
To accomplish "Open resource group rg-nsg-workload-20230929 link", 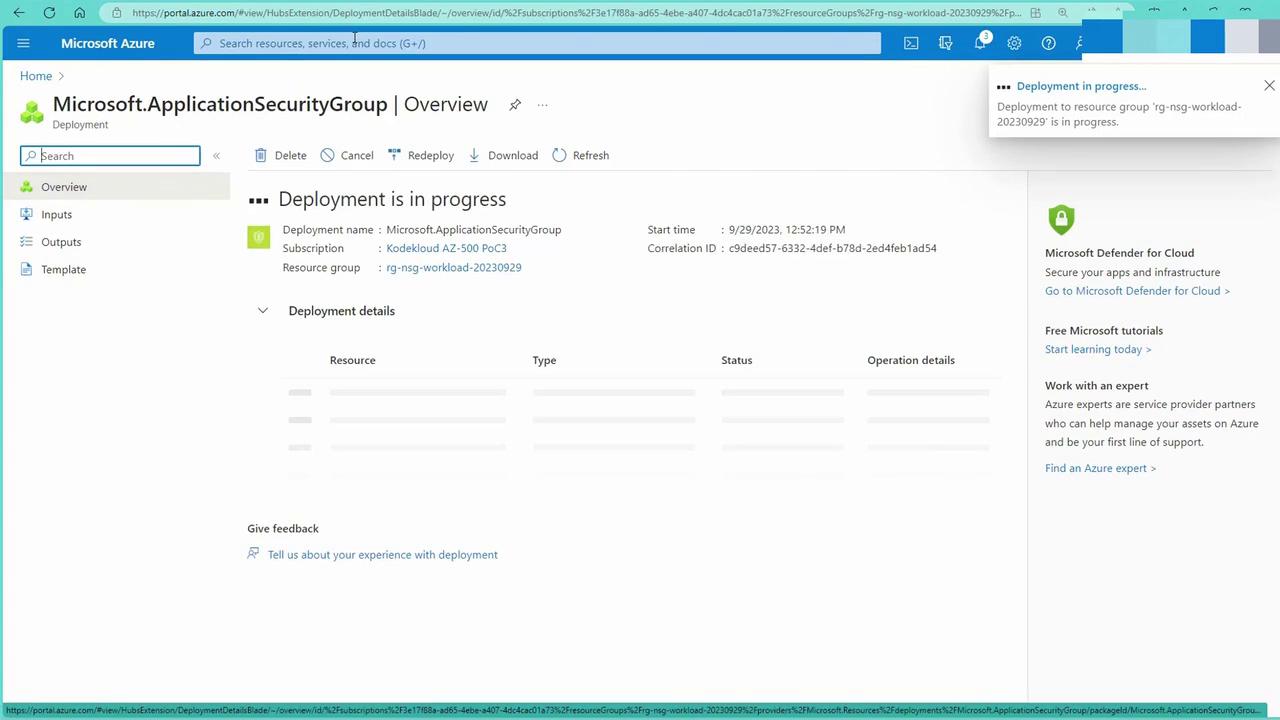I will 454,267.
